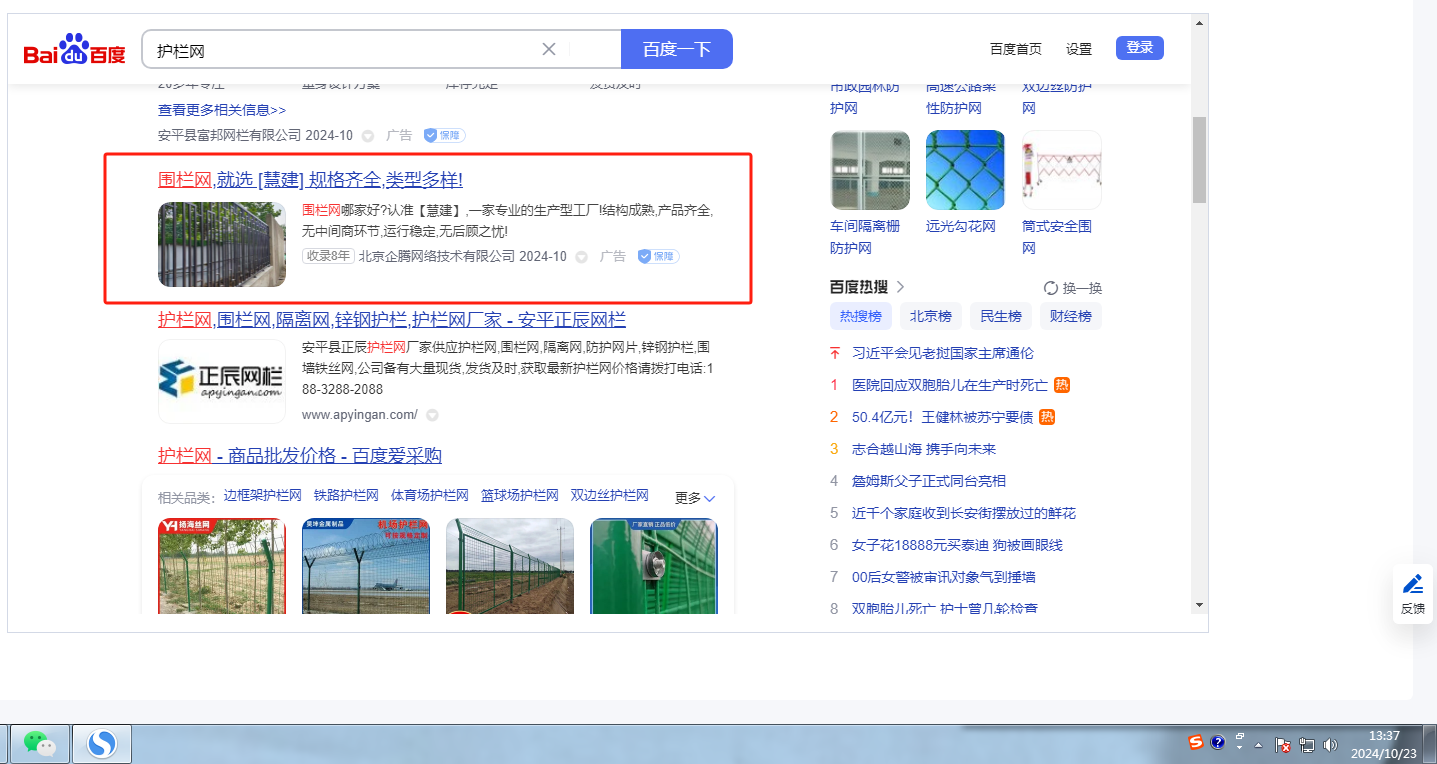The image size is (1437, 764).
Task: Open the third product image with green fence posts
Action: pos(510,566)
